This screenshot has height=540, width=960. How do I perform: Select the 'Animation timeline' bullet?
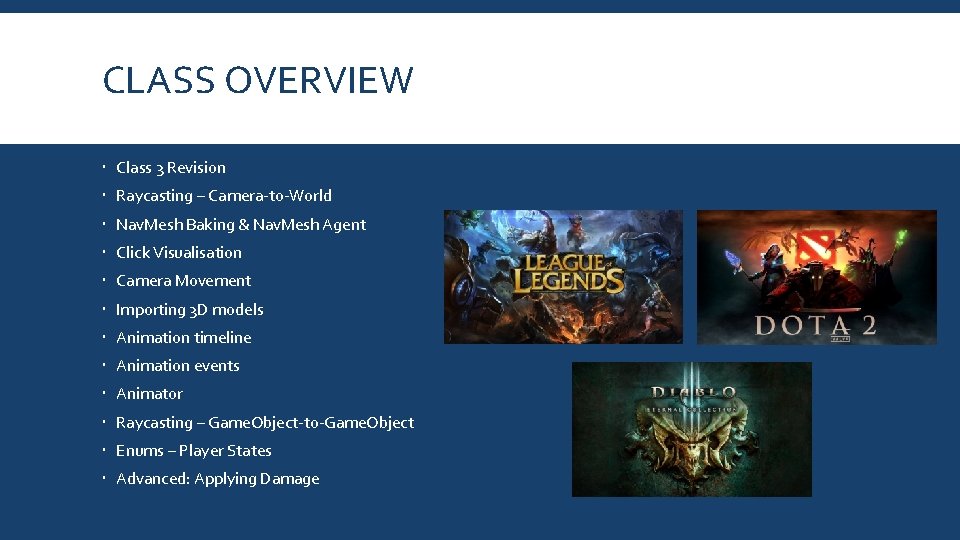coord(184,337)
